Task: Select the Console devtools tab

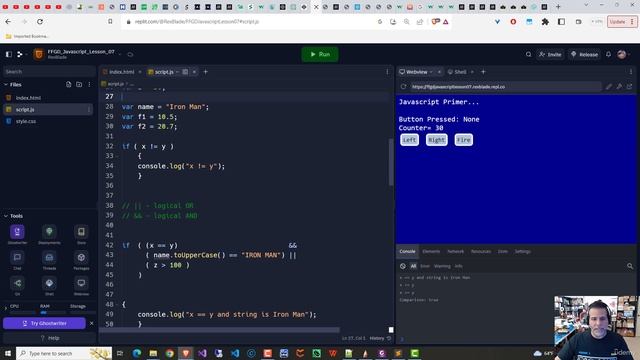Action: pos(407,251)
